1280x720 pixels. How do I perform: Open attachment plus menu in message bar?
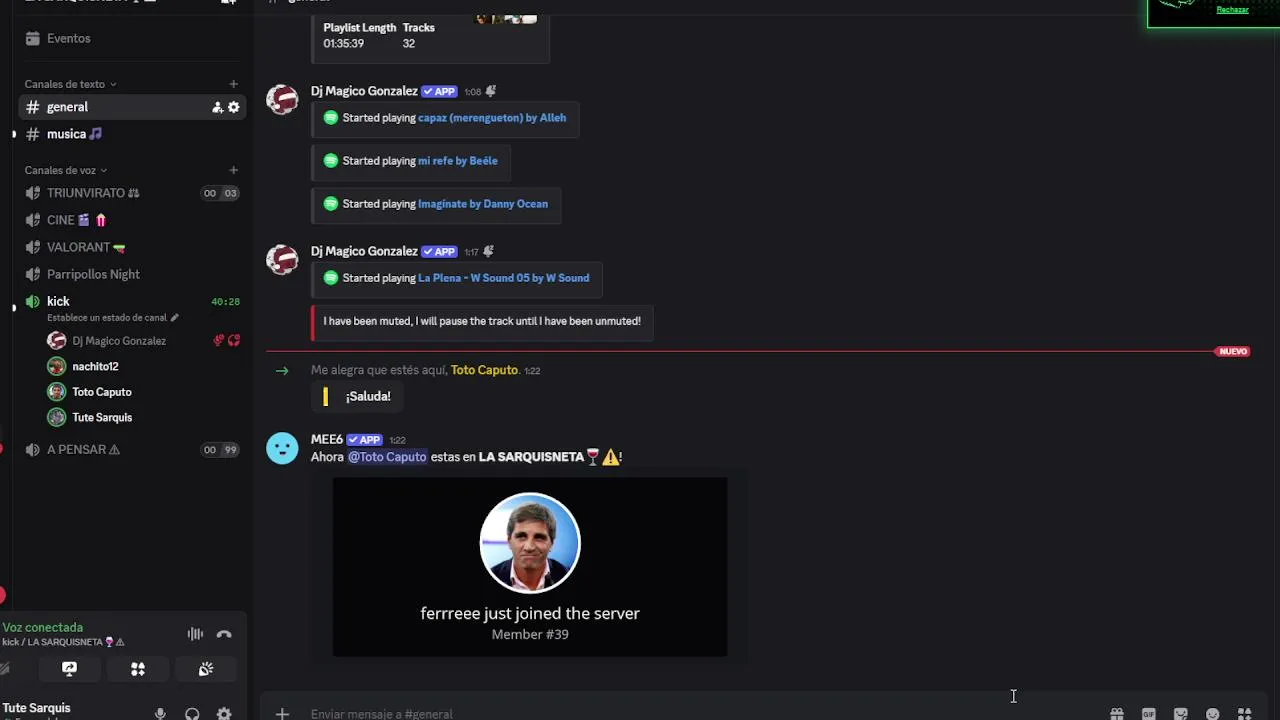[x=282, y=714]
